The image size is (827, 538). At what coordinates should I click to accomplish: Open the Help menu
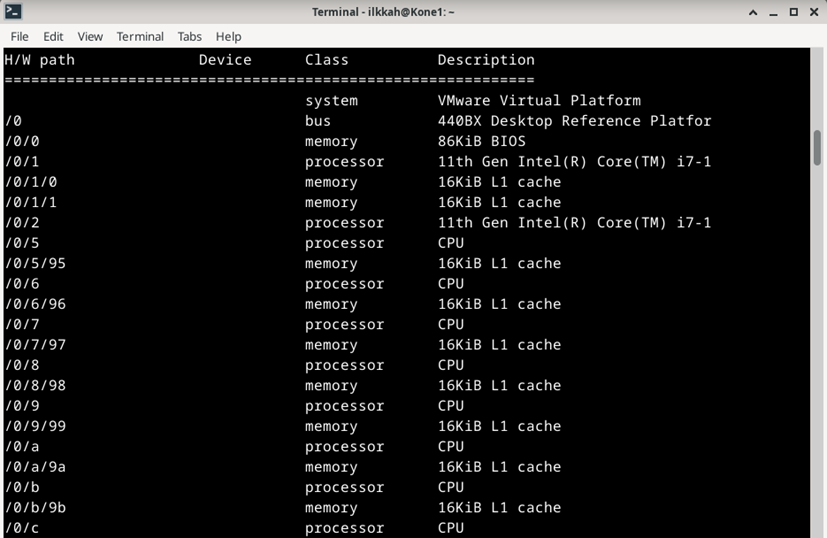(228, 36)
